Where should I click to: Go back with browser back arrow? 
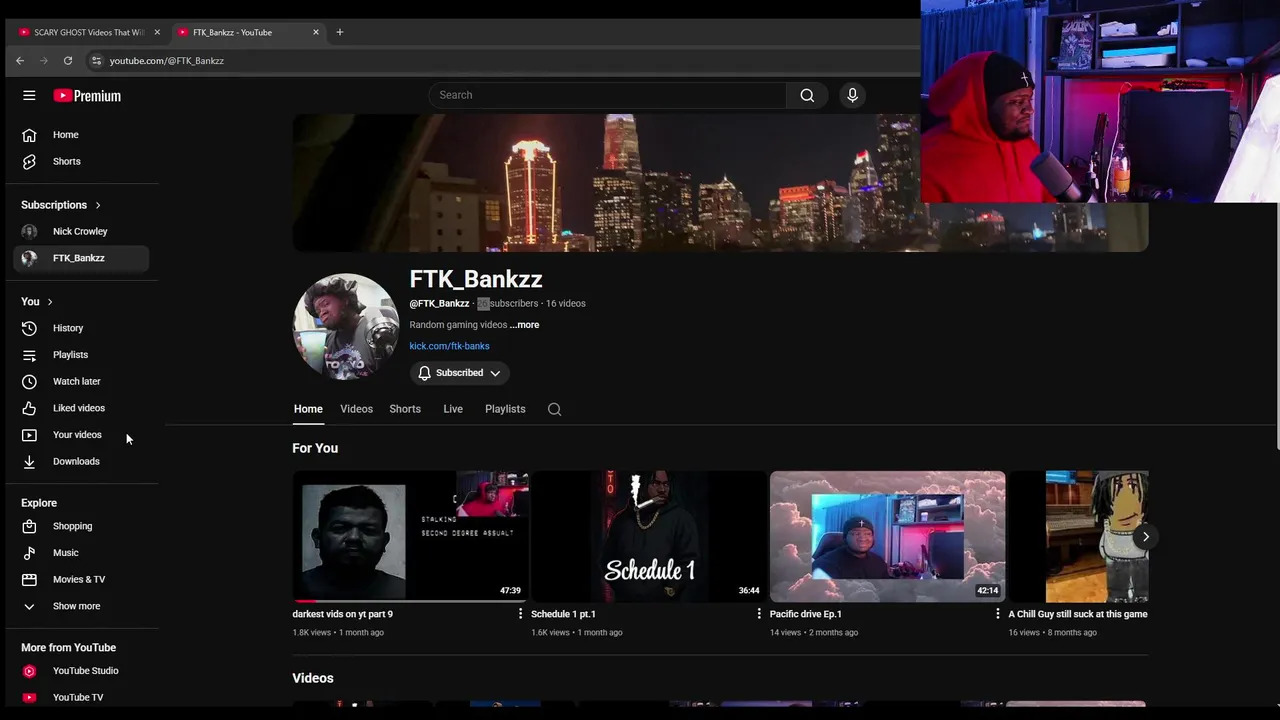click(x=20, y=61)
